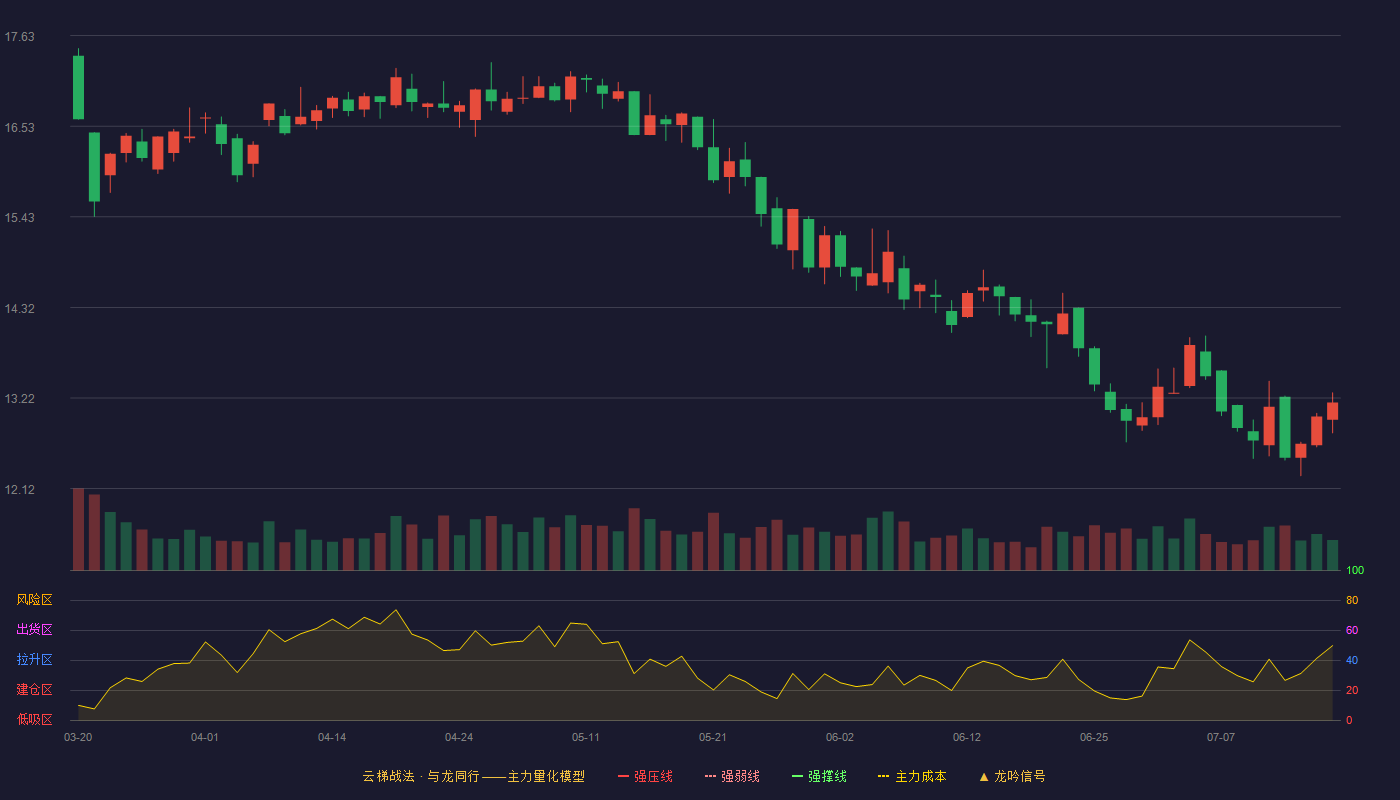Viewport: 1400px width, 800px height.
Task: Toggle the green 强撑线 legend item
Action: 819,776
